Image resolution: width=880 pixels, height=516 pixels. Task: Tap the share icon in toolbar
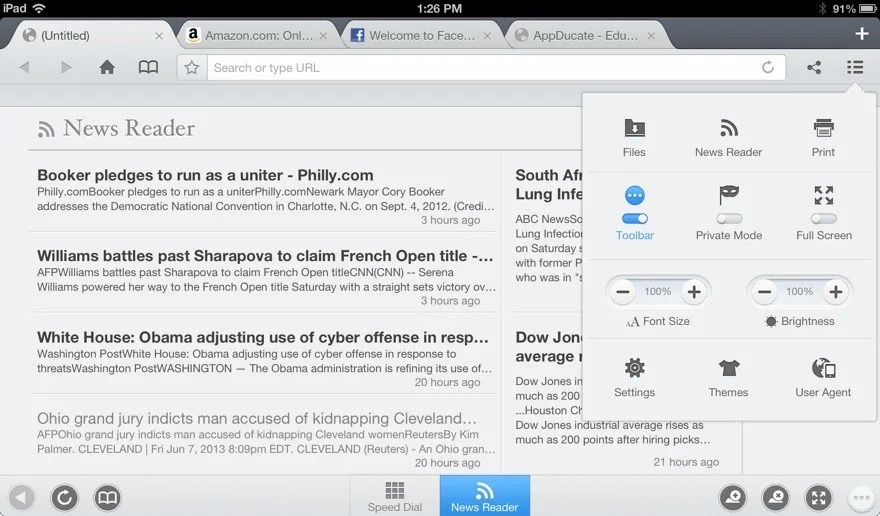pyautogui.click(x=814, y=68)
